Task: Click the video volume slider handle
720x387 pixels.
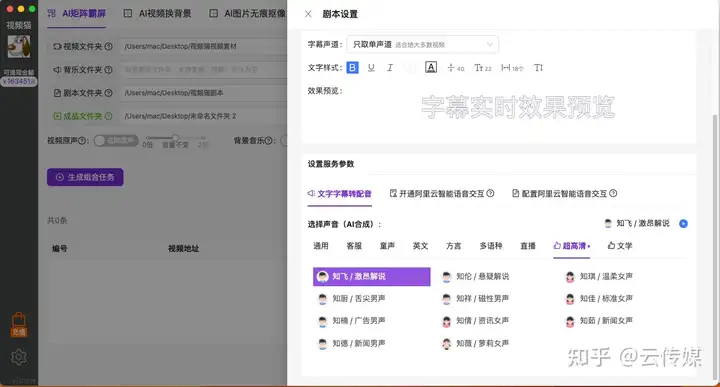Action: (175, 137)
